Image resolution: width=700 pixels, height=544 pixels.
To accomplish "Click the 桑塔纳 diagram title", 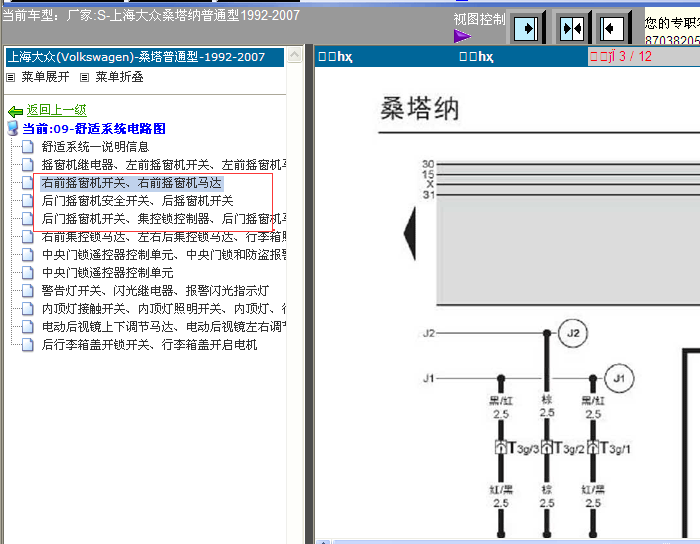I will coord(419,108).
